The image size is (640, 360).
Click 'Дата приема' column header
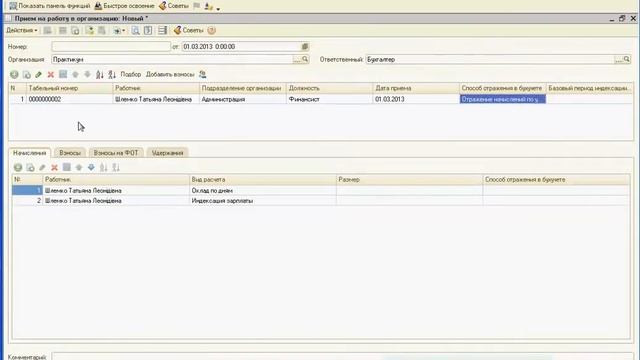point(416,88)
